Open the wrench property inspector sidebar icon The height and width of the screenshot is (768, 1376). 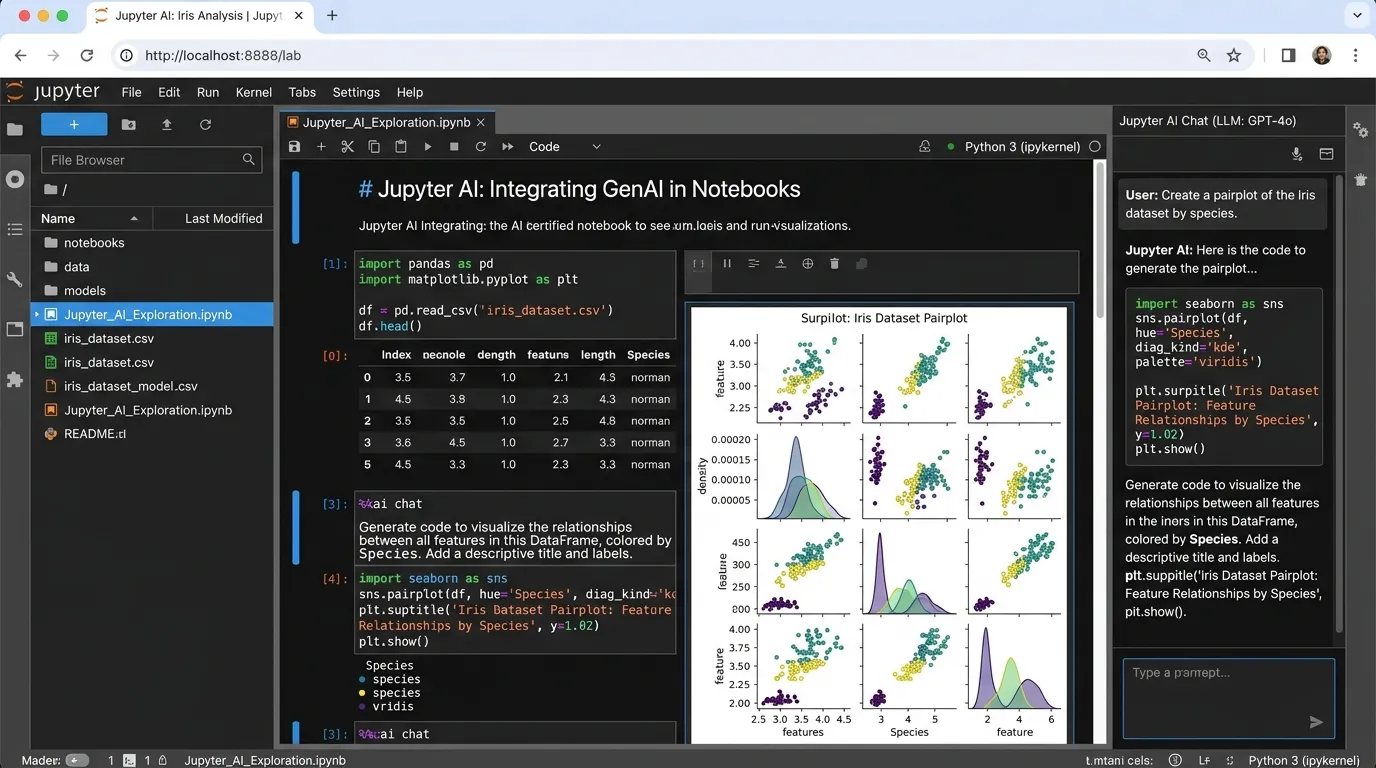14,279
